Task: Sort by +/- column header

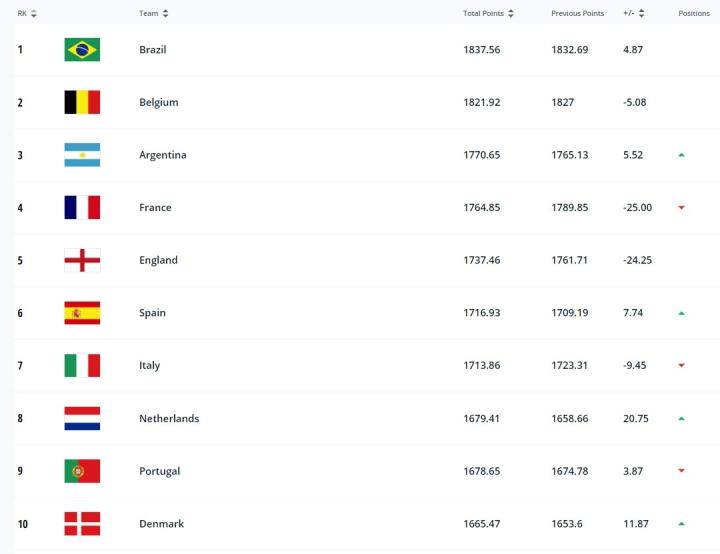Action: [634, 14]
